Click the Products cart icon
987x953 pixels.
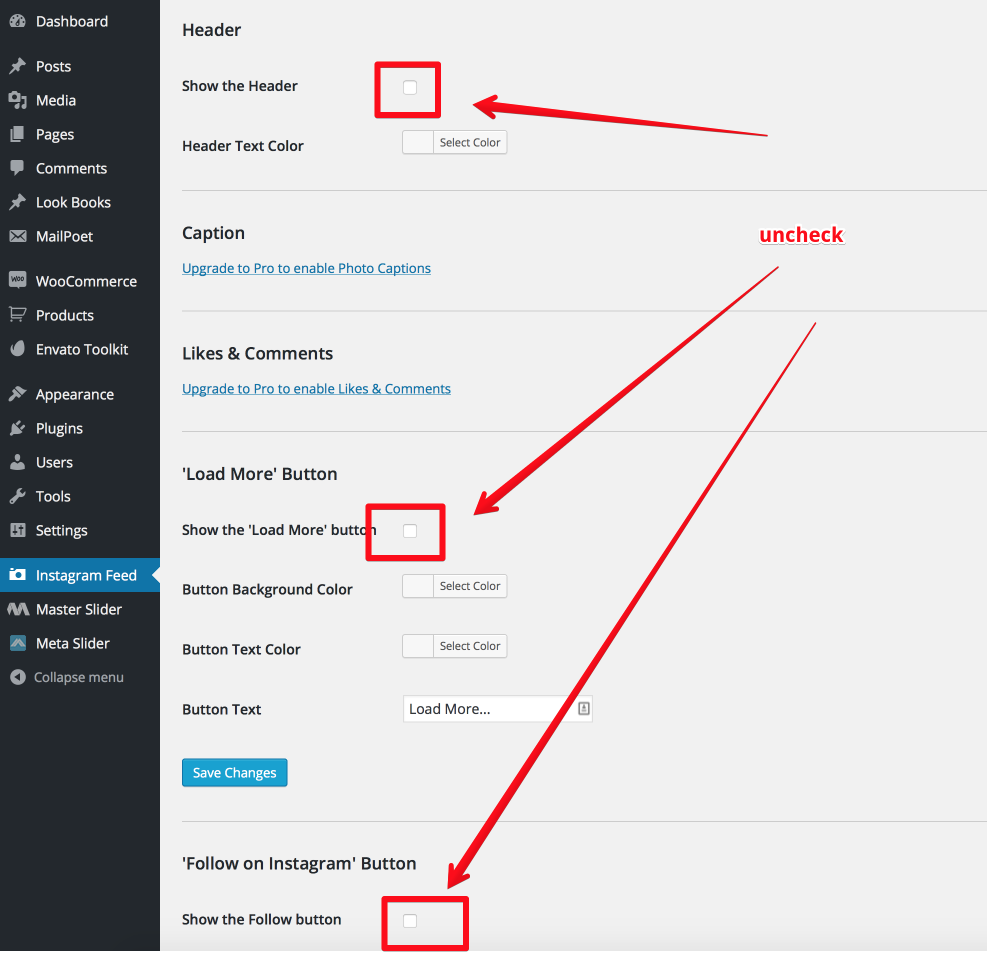pyautogui.click(x=18, y=315)
